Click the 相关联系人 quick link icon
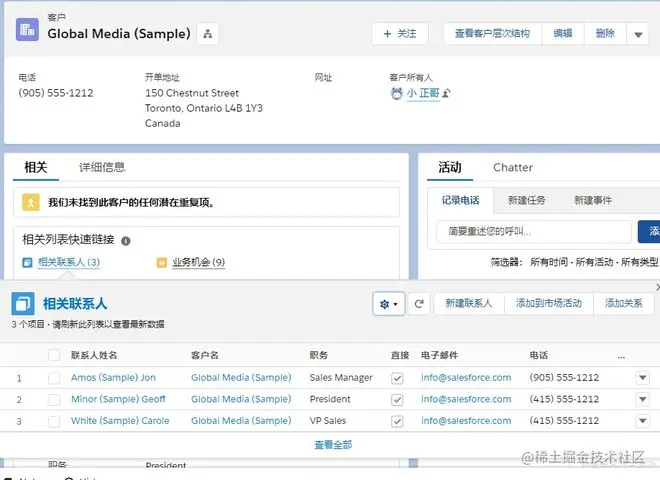This screenshot has height=480, width=660. (27, 263)
